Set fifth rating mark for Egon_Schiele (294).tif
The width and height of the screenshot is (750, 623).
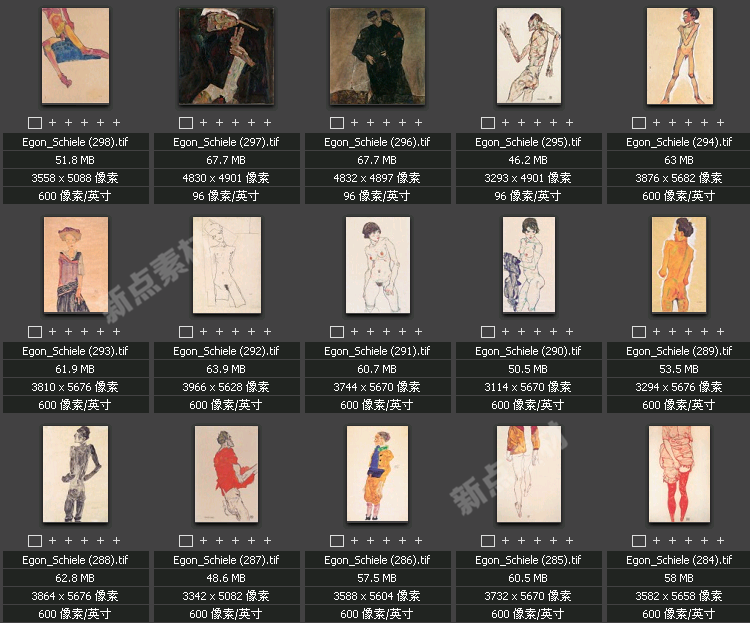point(720,122)
